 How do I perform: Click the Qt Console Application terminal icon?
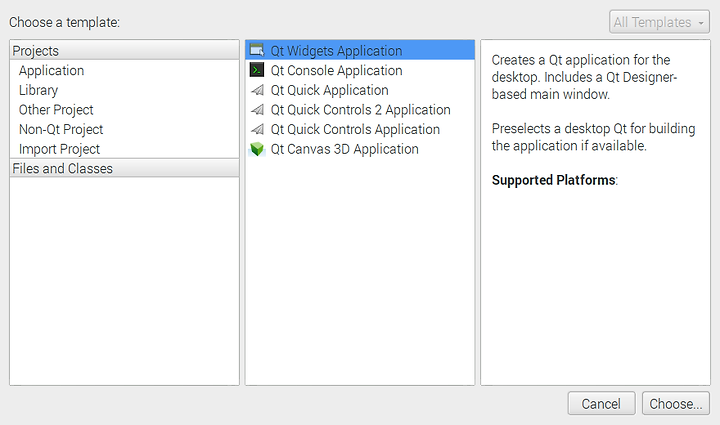click(257, 70)
